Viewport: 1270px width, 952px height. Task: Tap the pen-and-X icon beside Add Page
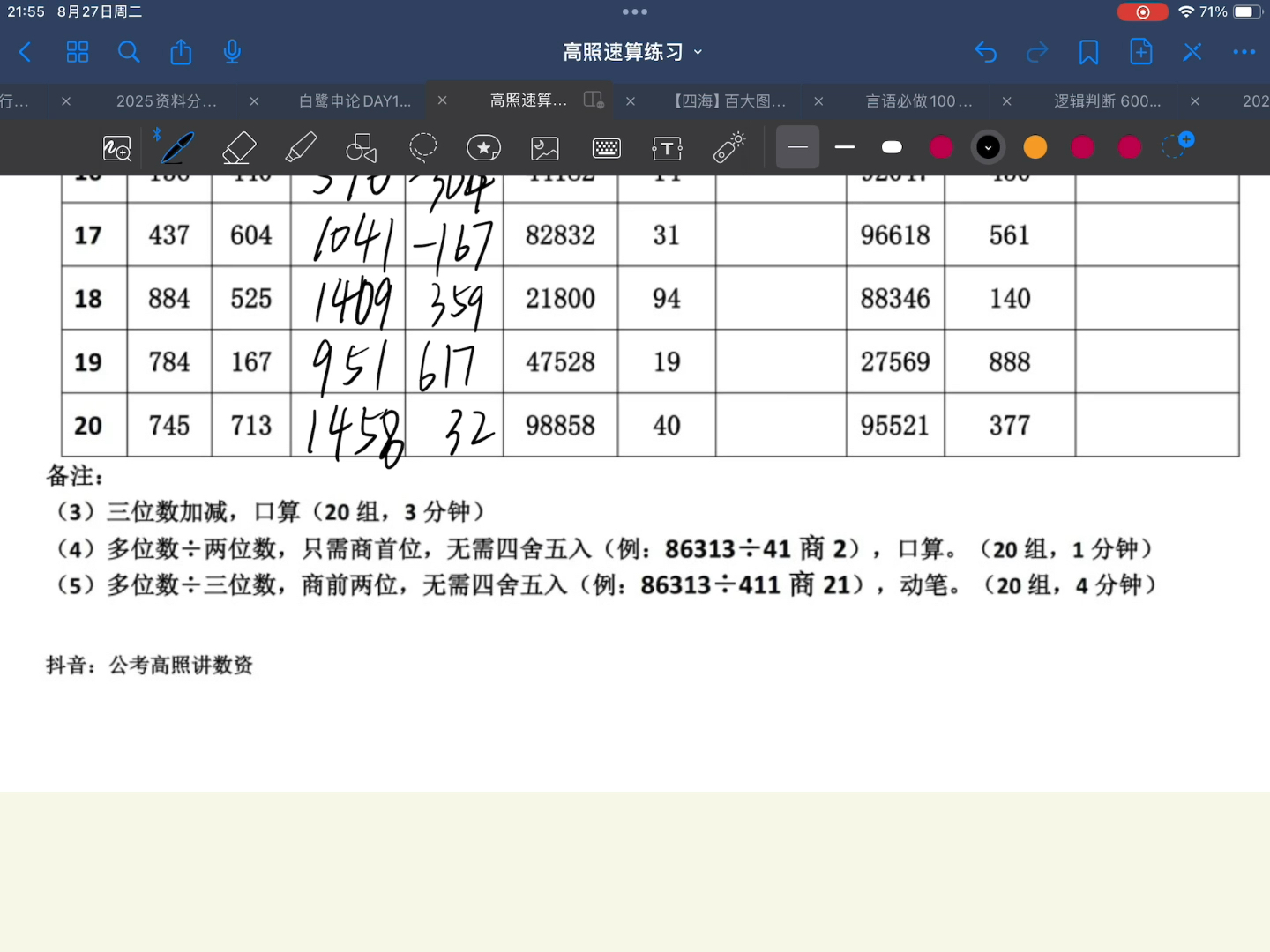(x=1192, y=52)
